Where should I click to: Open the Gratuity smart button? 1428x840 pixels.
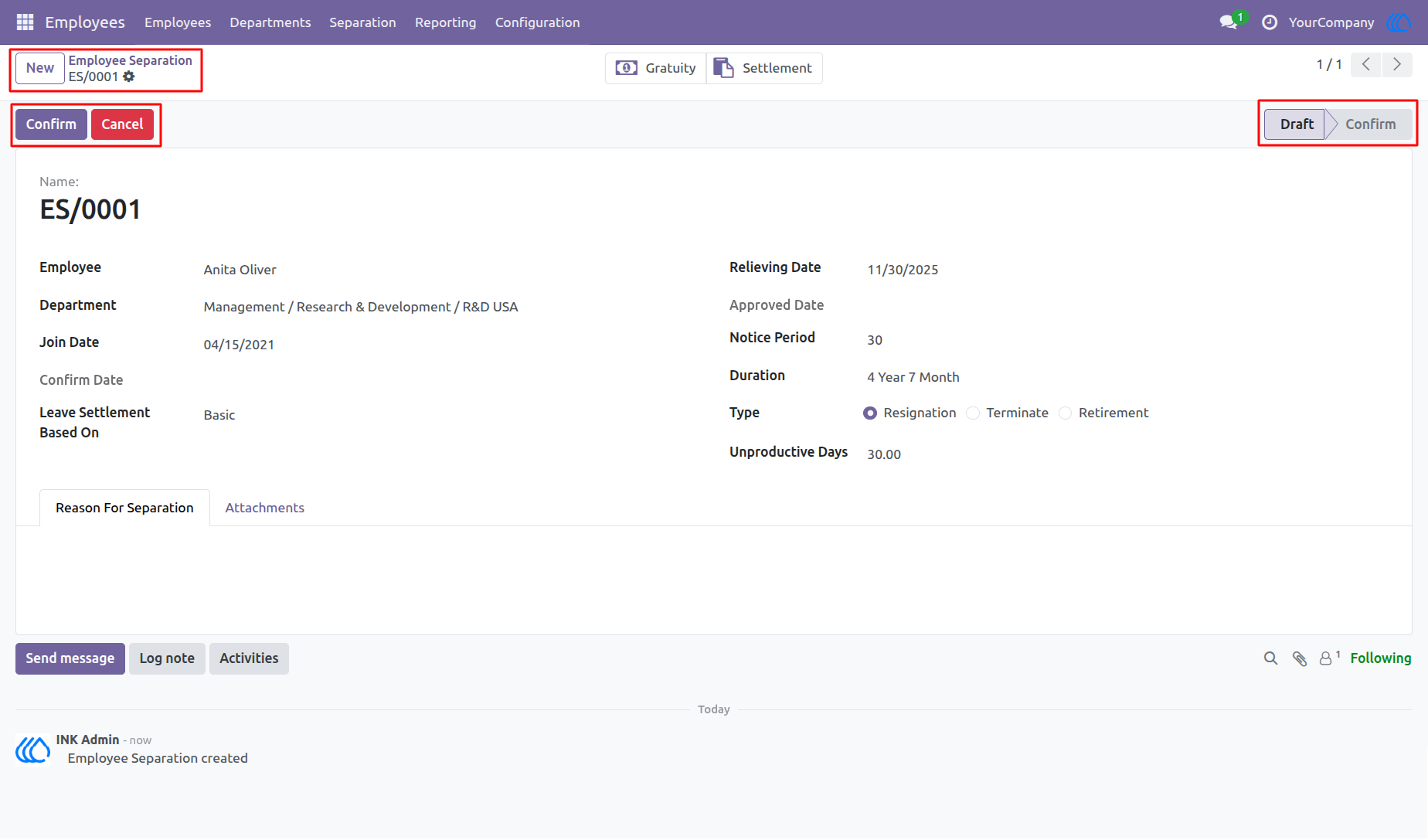coord(656,68)
